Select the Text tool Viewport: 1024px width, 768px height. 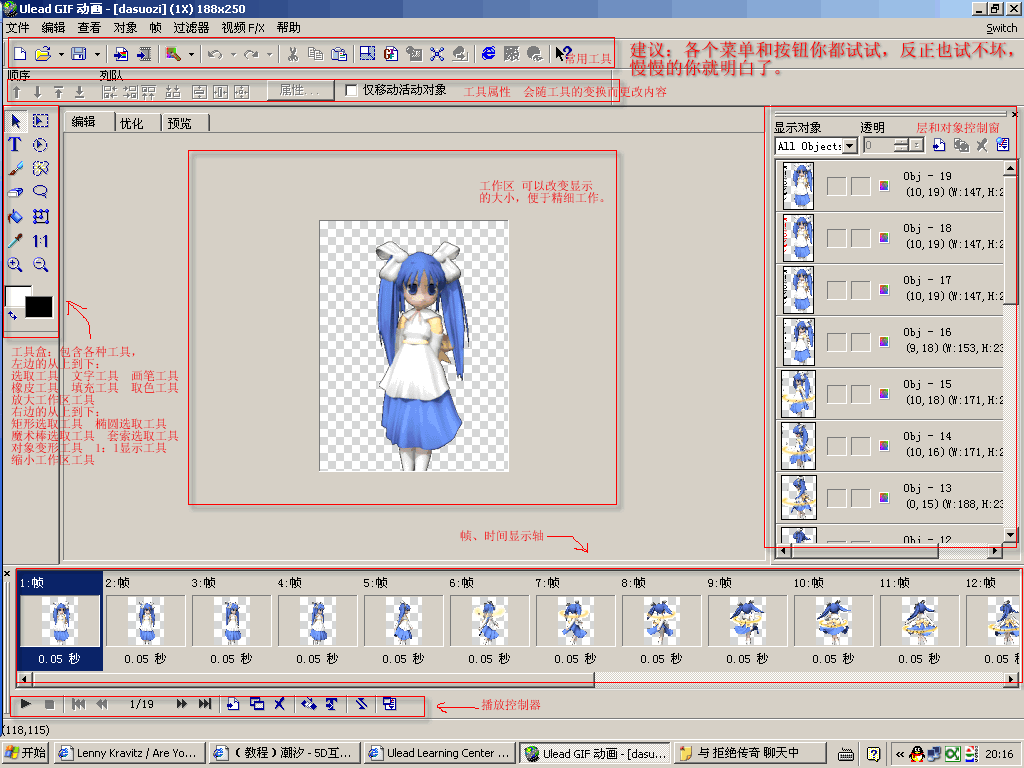point(15,145)
